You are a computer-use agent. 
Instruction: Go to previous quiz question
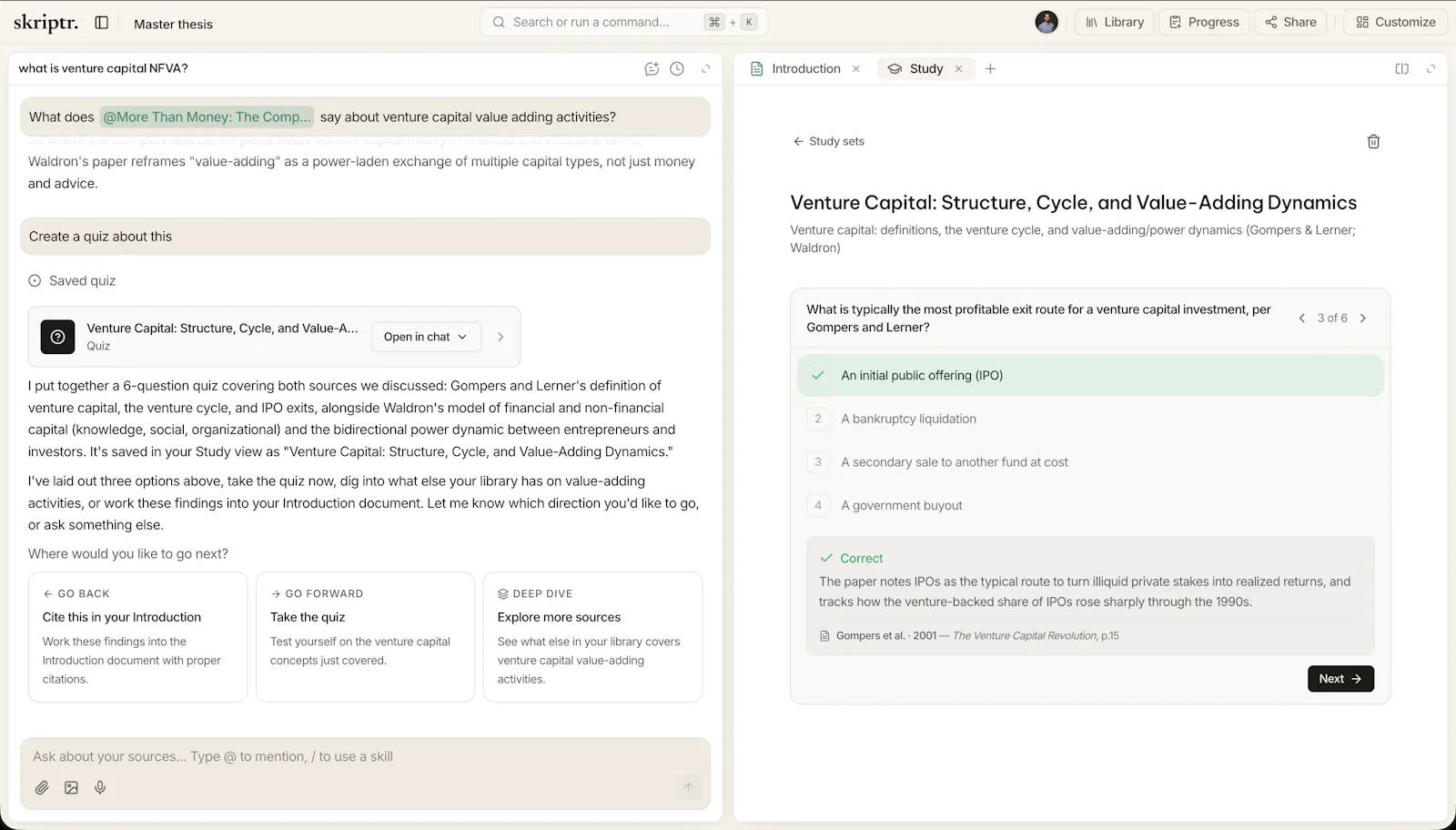[x=1302, y=318]
